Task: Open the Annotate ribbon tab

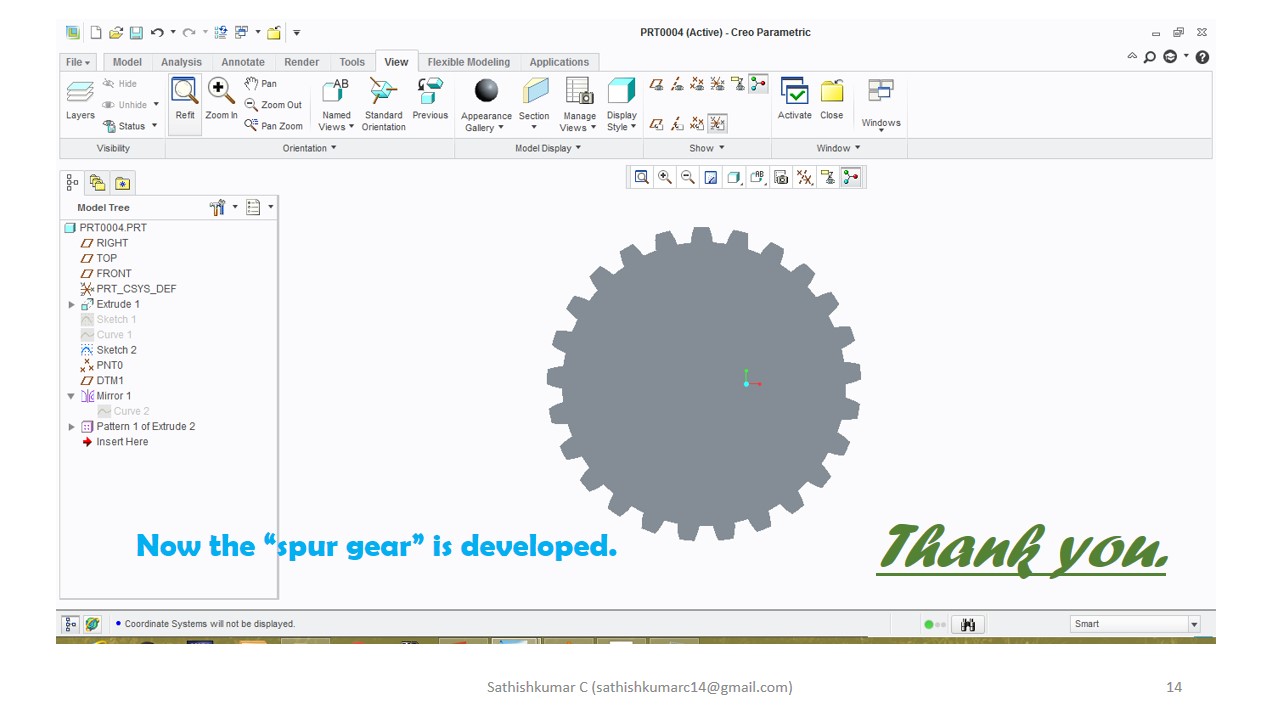Action: (242, 61)
